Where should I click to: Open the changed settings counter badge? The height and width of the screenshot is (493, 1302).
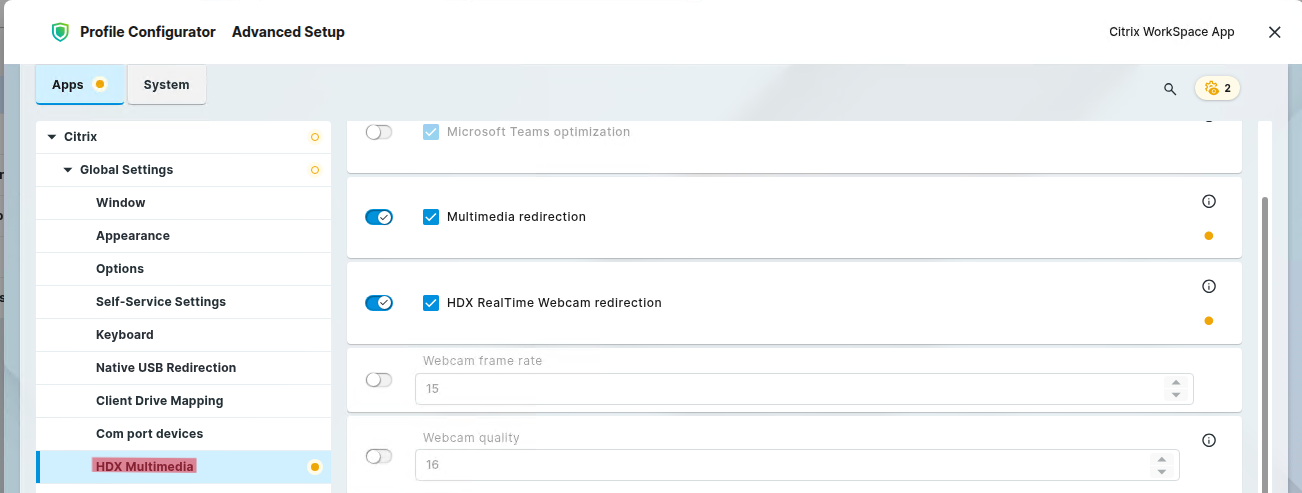coord(1217,88)
